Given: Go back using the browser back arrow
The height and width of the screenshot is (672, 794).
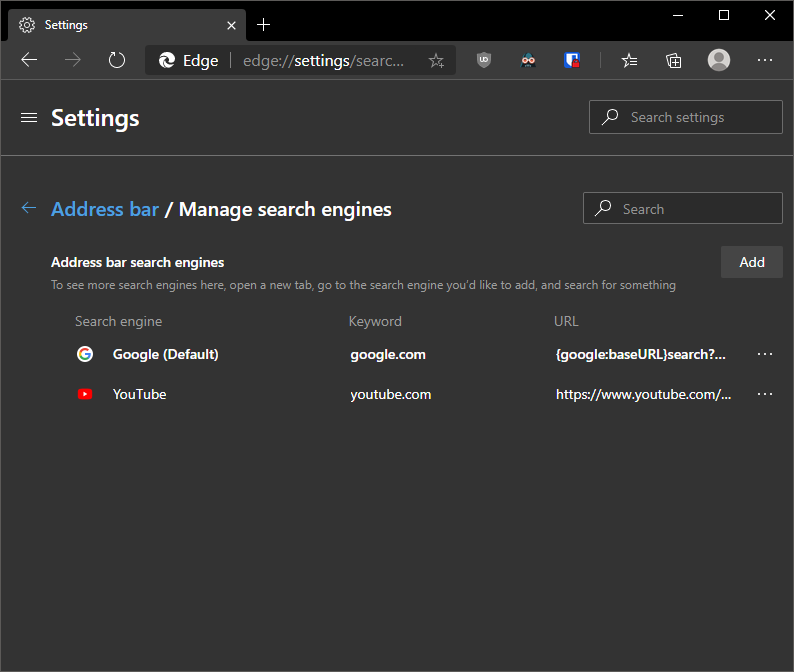Looking at the screenshot, I should [x=29, y=60].
